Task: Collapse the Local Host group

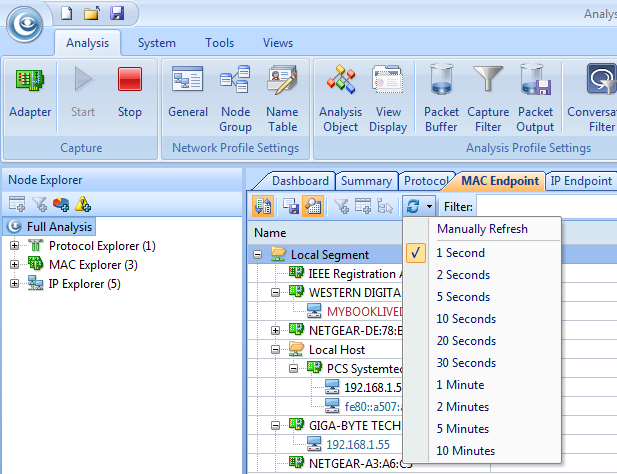Action: 275,350
